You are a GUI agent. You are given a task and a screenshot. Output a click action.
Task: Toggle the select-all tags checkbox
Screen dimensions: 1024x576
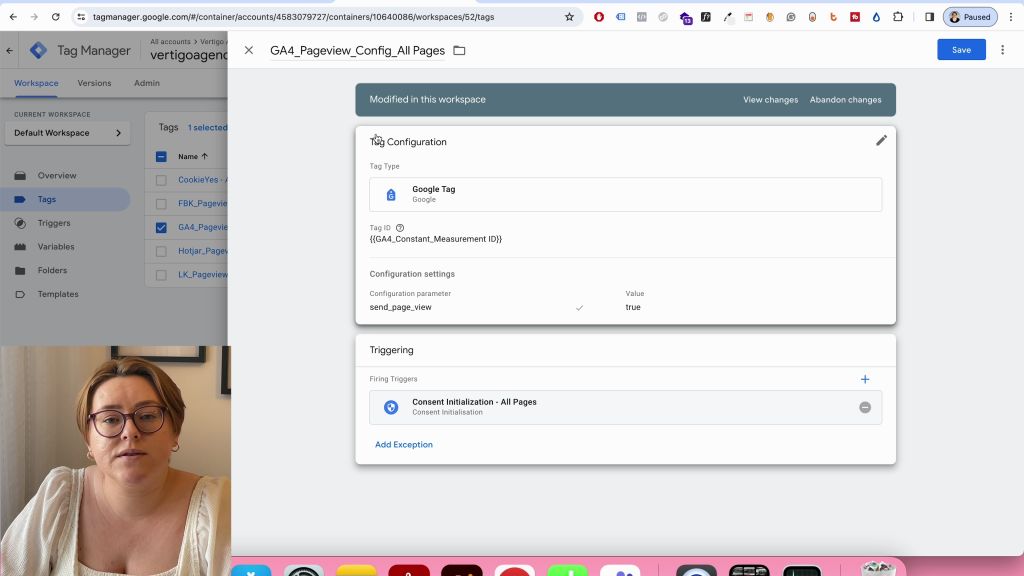(161, 157)
